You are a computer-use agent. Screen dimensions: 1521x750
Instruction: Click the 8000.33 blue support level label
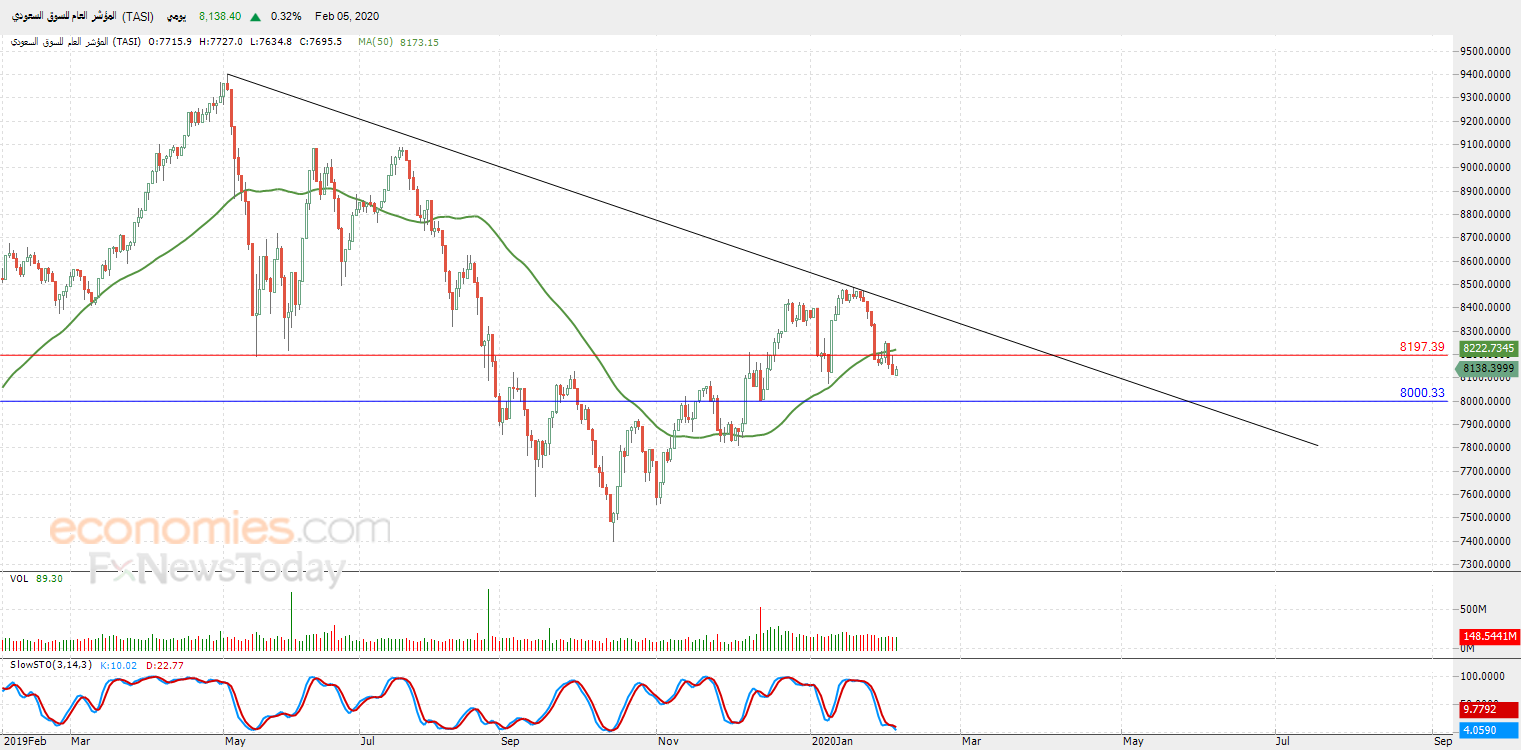tap(1422, 393)
